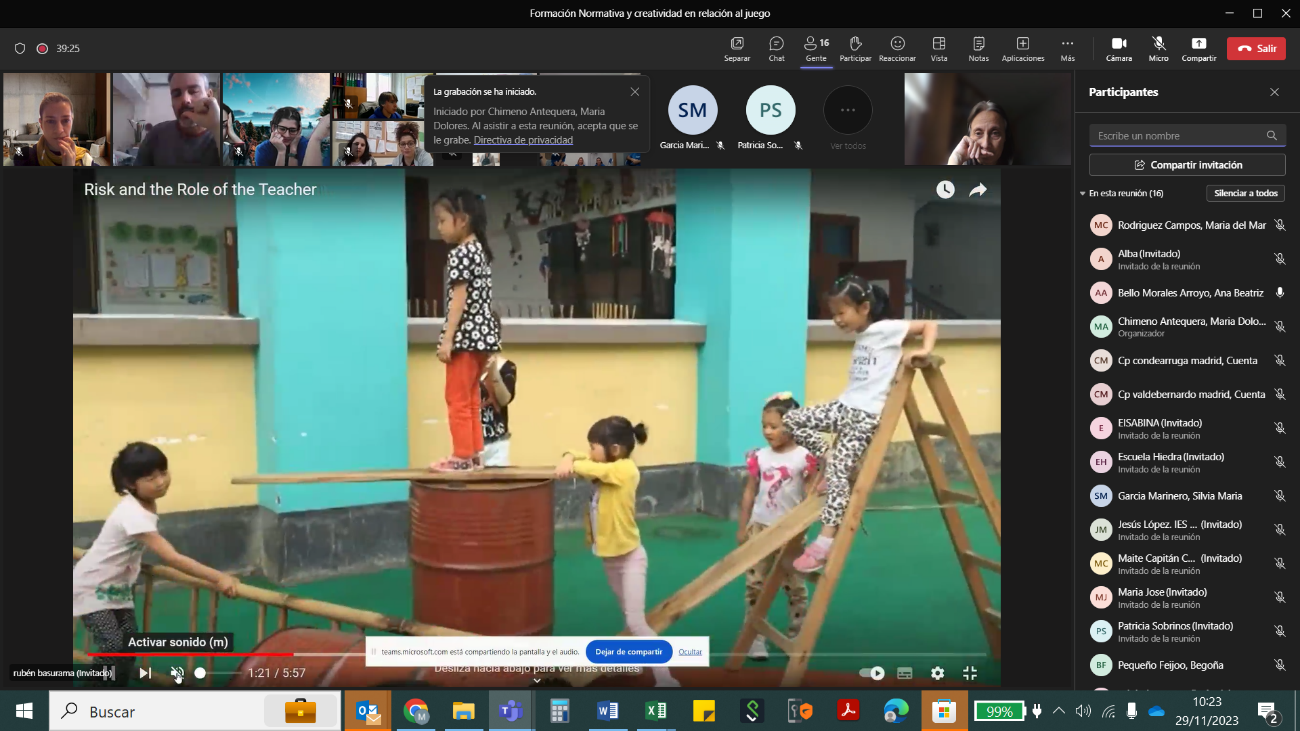Screen dimensions: 1300x731
Task: Open the Aplicaciones plus icon
Action: click(x=1022, y=44)
